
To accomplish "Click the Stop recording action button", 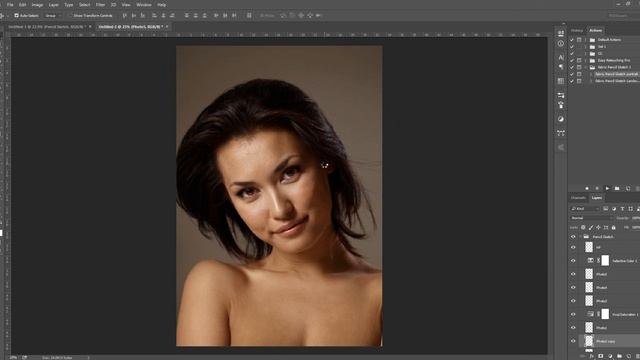I will click(587, 188).
